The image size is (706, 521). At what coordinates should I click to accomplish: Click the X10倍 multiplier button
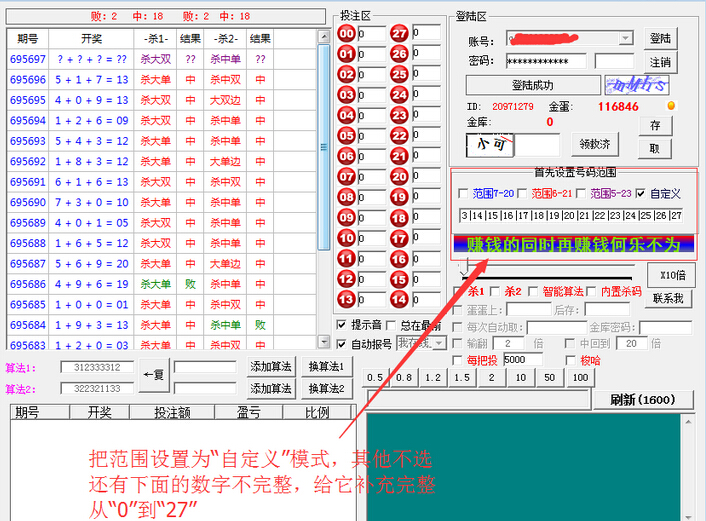pyautogui.click(x=673, y=275)
